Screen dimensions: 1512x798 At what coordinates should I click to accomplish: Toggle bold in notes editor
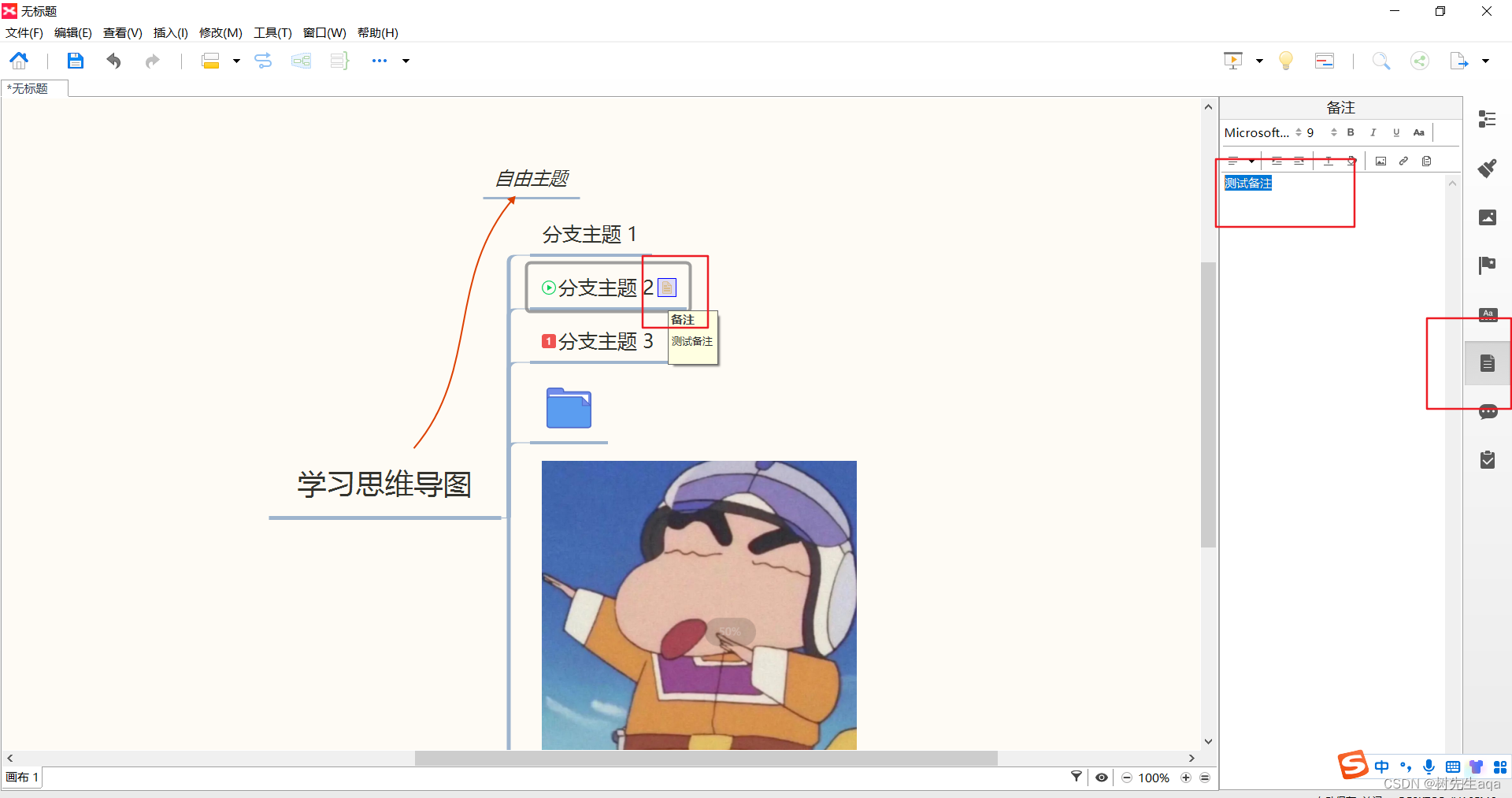(x=1351, y=132)
